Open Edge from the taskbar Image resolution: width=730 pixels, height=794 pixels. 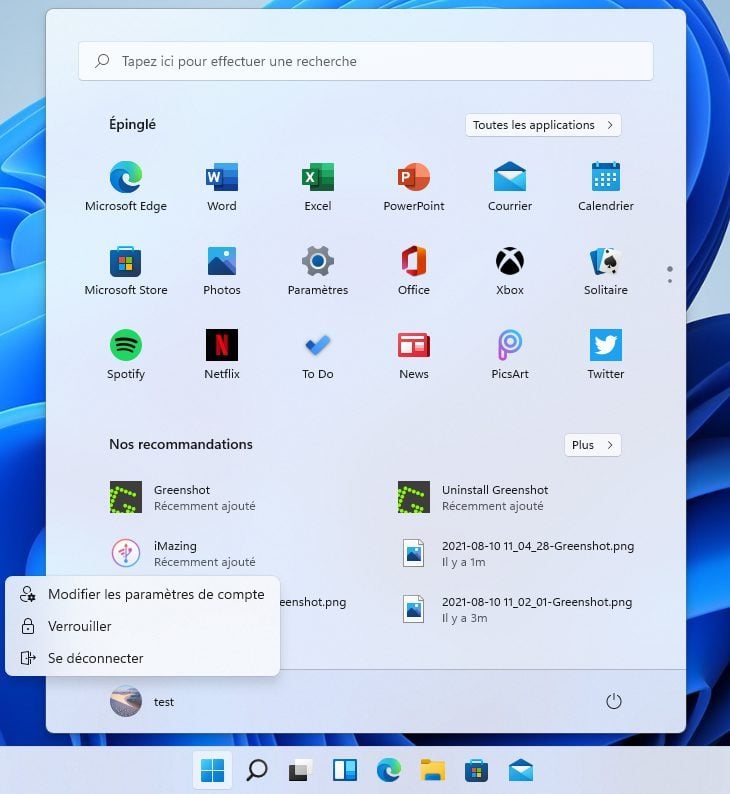click(389, 771)
